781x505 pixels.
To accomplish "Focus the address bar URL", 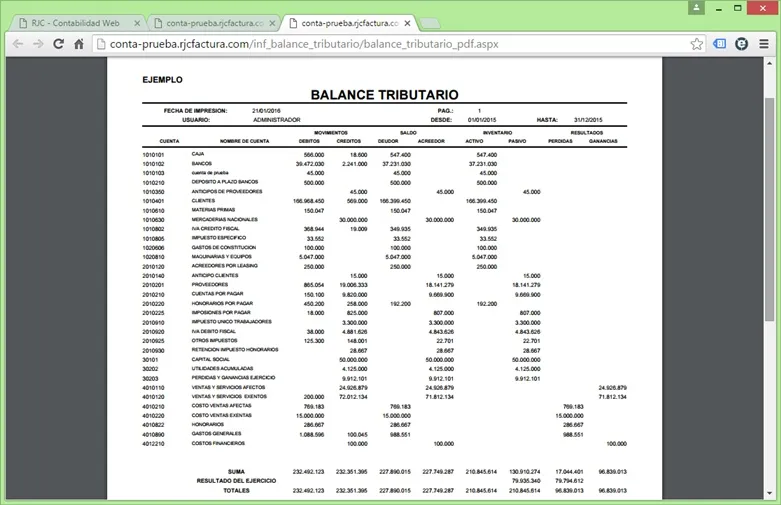I will pyautogui.click(x=304, y=44).
